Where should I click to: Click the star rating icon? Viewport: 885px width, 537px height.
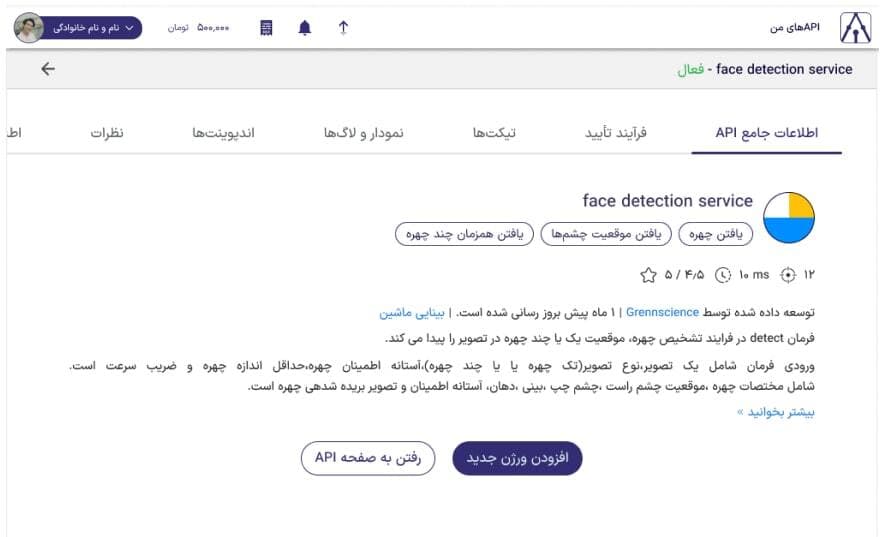pyautogui.click(x=648, y=274)
